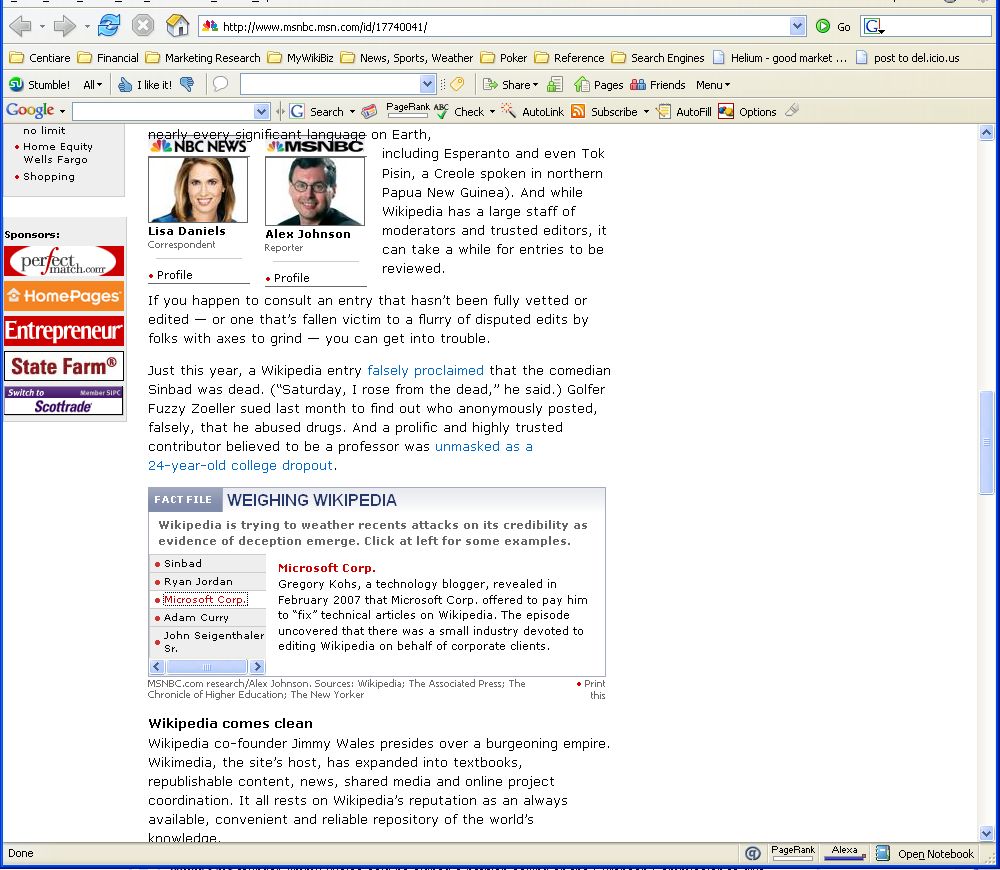This screenshot has height=870, width=1000.
Task: Open the Financial bookmarks folder
Action: coord(108,58)
